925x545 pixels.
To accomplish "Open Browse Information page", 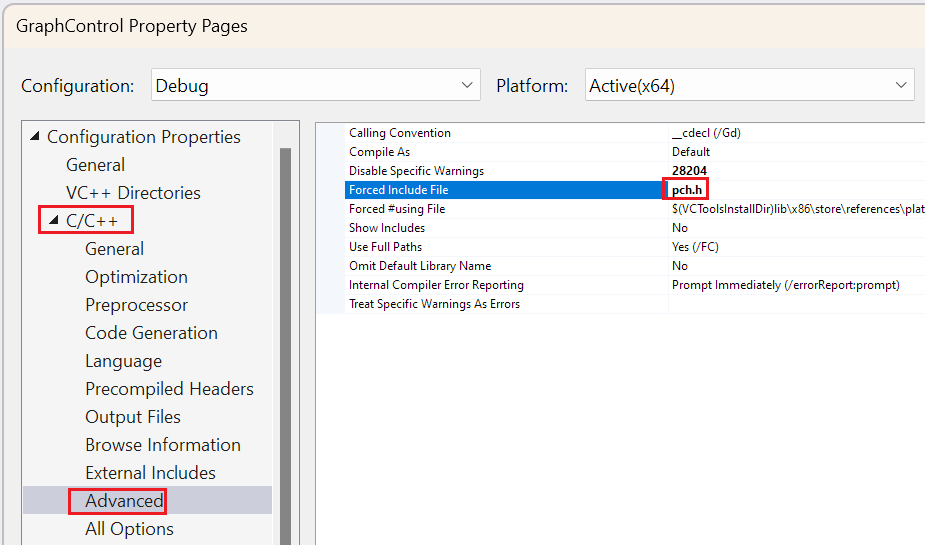I will 162,445.
